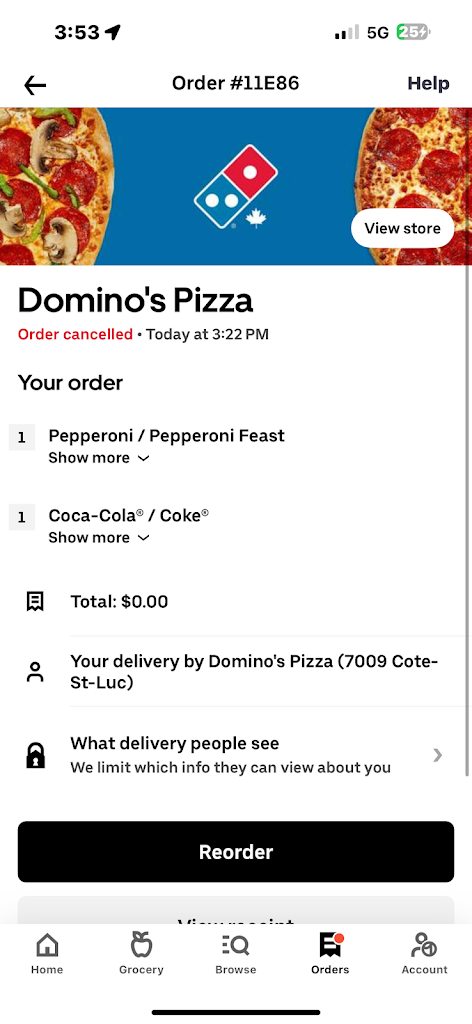Open the Grocery apple icon
This screenshot has height=1024, width=472.
[141, 944]
